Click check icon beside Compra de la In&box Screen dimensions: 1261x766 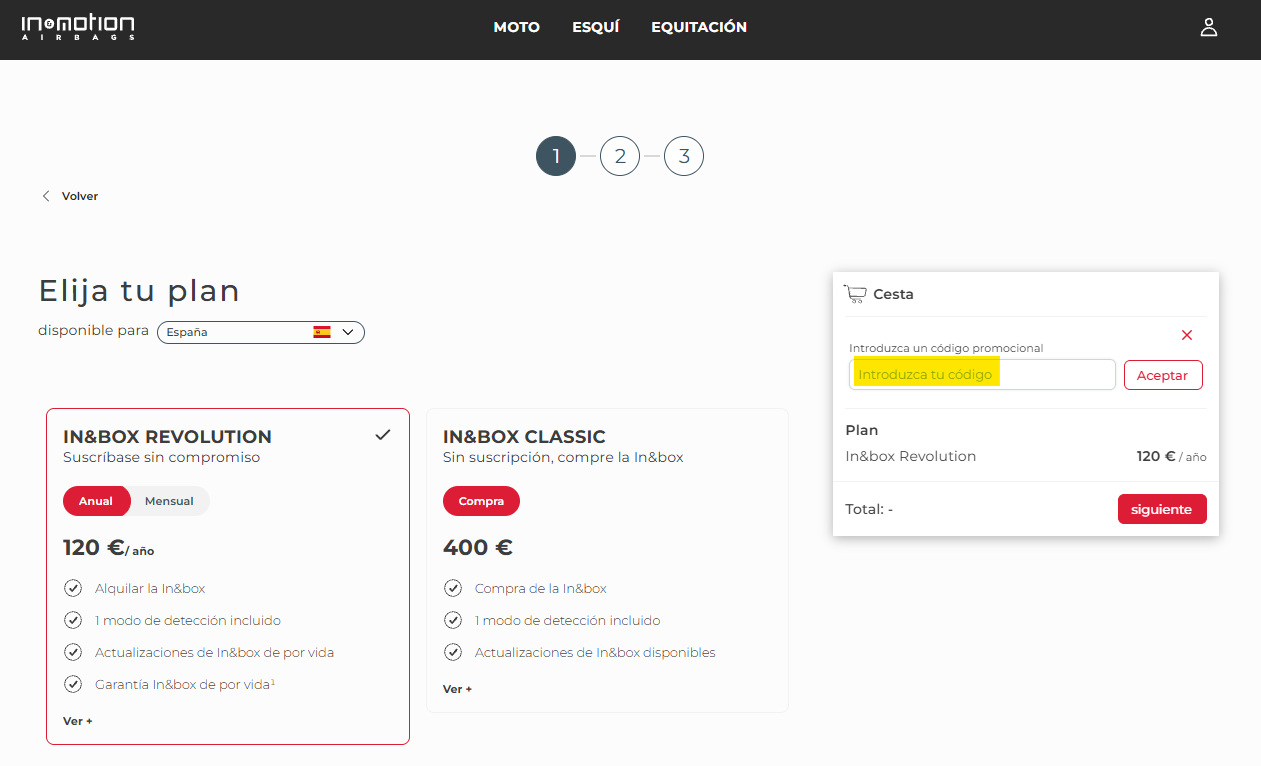(453, 588)
